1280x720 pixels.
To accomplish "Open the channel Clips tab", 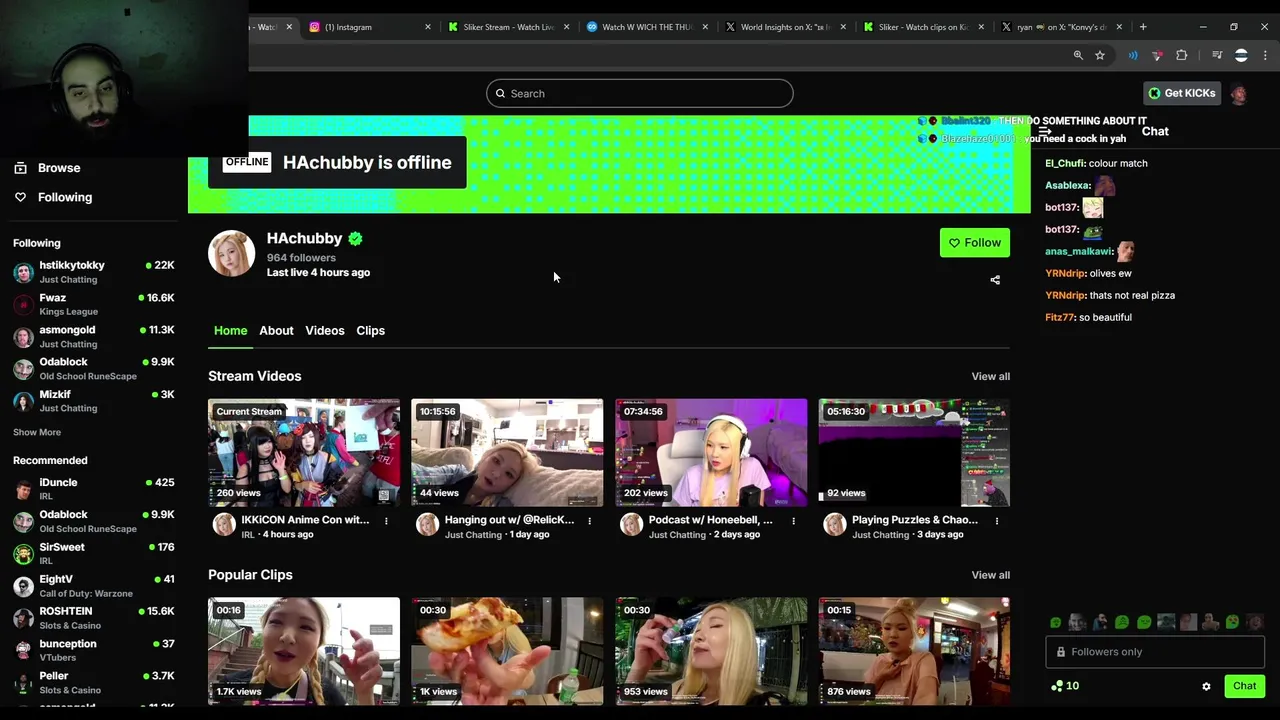I will coord(371,331).
